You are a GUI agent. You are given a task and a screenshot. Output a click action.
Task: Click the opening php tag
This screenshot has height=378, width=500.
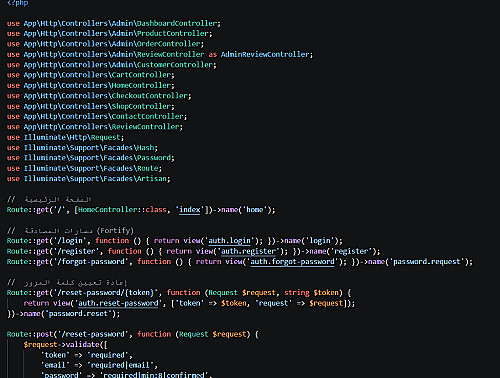(x=17, y=3)
